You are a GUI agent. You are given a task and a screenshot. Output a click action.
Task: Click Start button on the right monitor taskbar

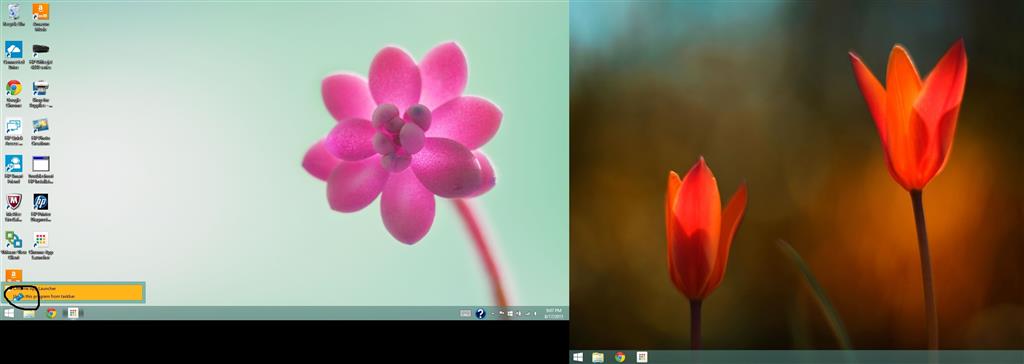[578, 357]
